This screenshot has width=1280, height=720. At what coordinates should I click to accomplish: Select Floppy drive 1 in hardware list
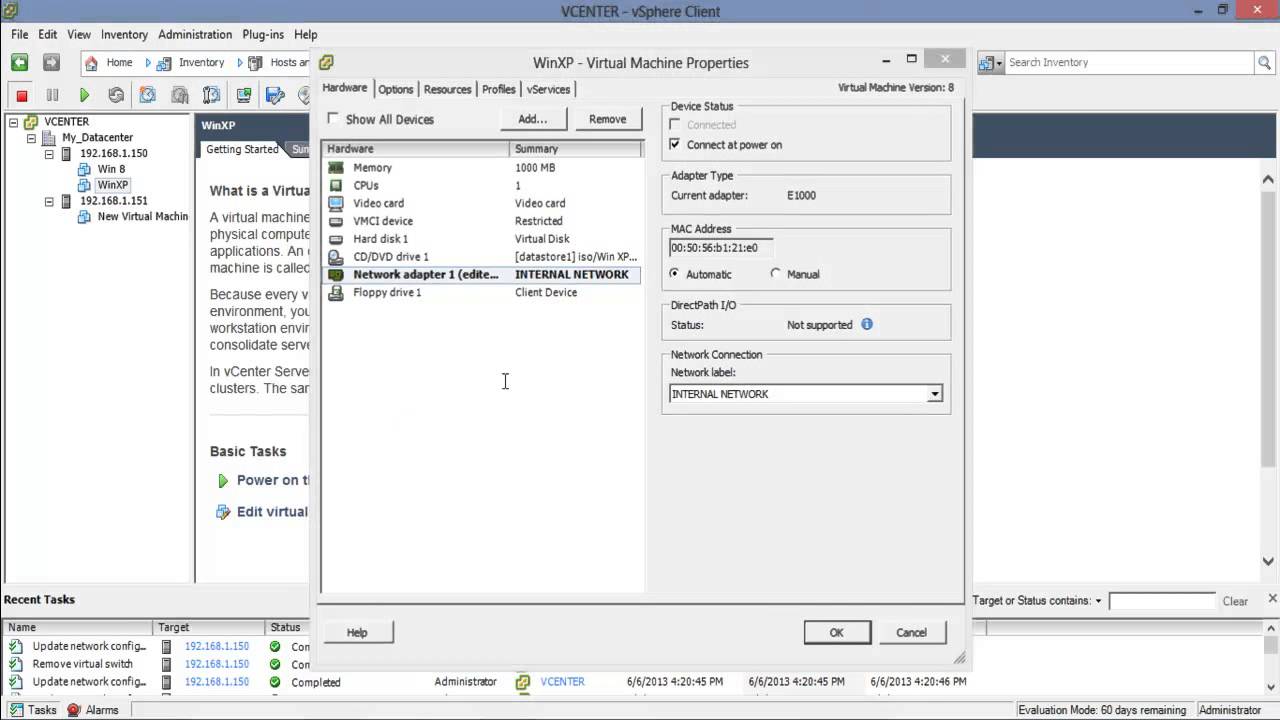click(481, 292)
